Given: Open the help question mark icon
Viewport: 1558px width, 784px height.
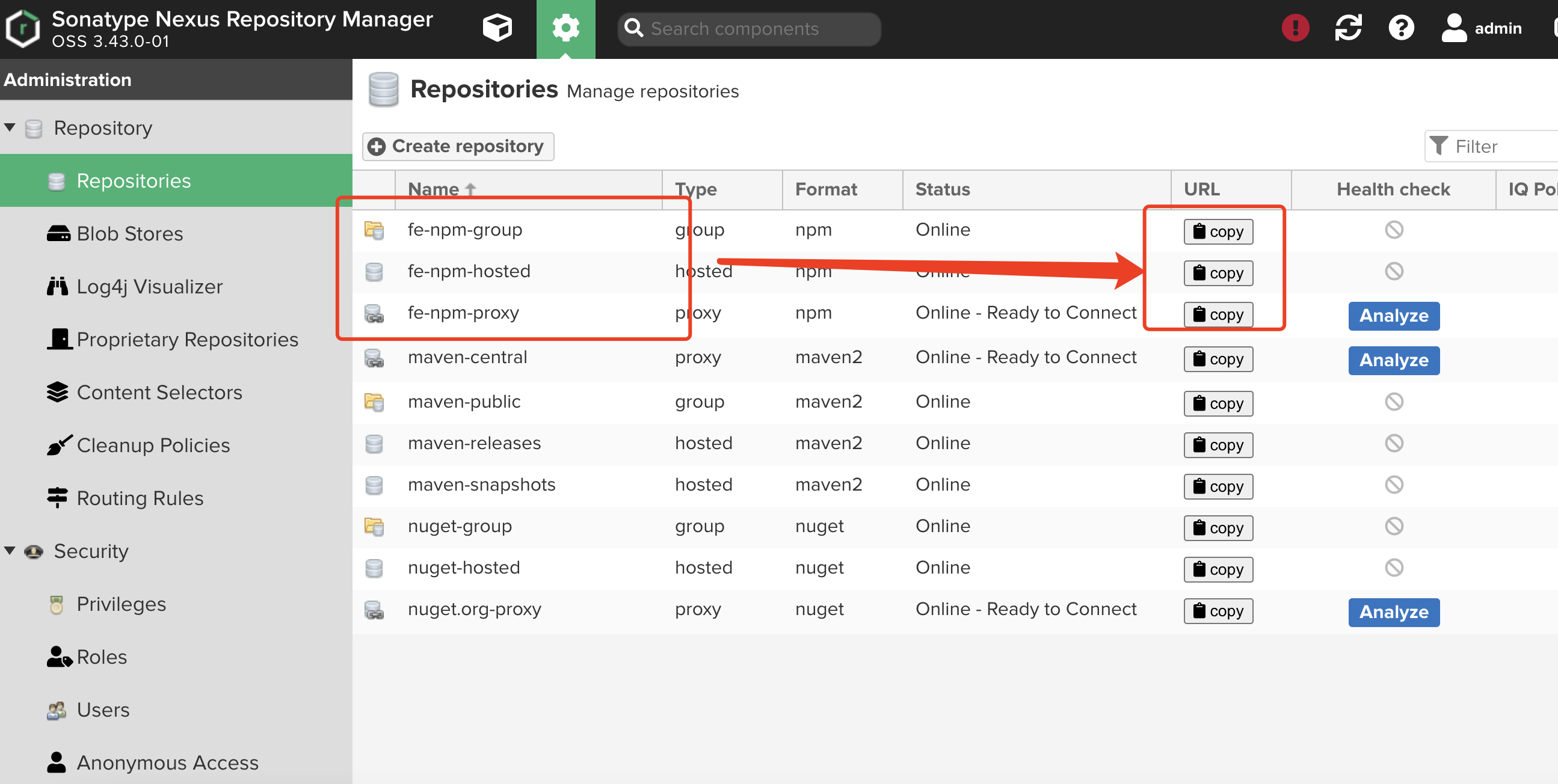Looking at the screenshot, I should [1401, 28].
